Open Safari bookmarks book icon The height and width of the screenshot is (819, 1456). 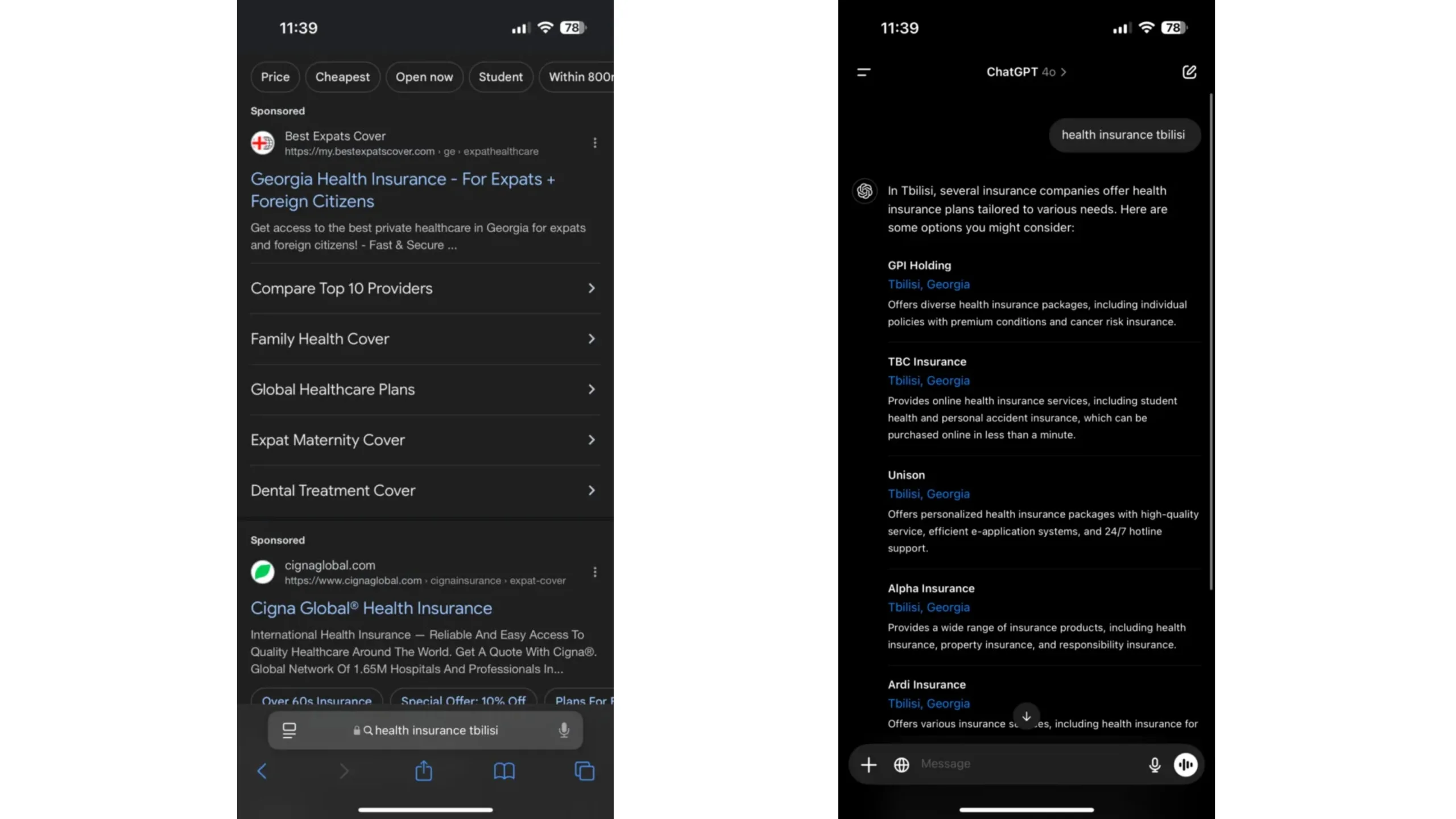504,771
